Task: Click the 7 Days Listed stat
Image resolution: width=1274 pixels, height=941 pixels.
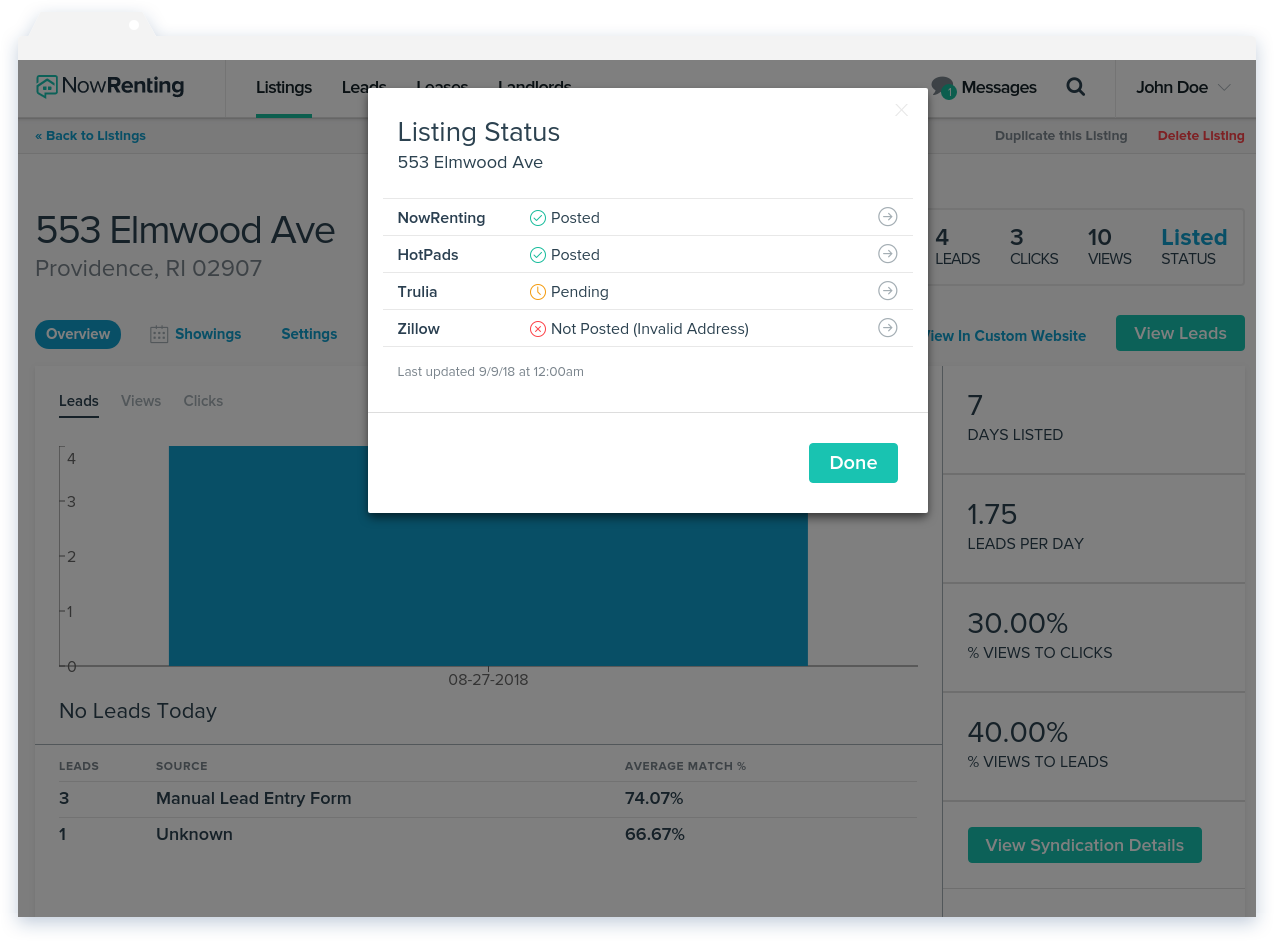Action: point(1094,418)
